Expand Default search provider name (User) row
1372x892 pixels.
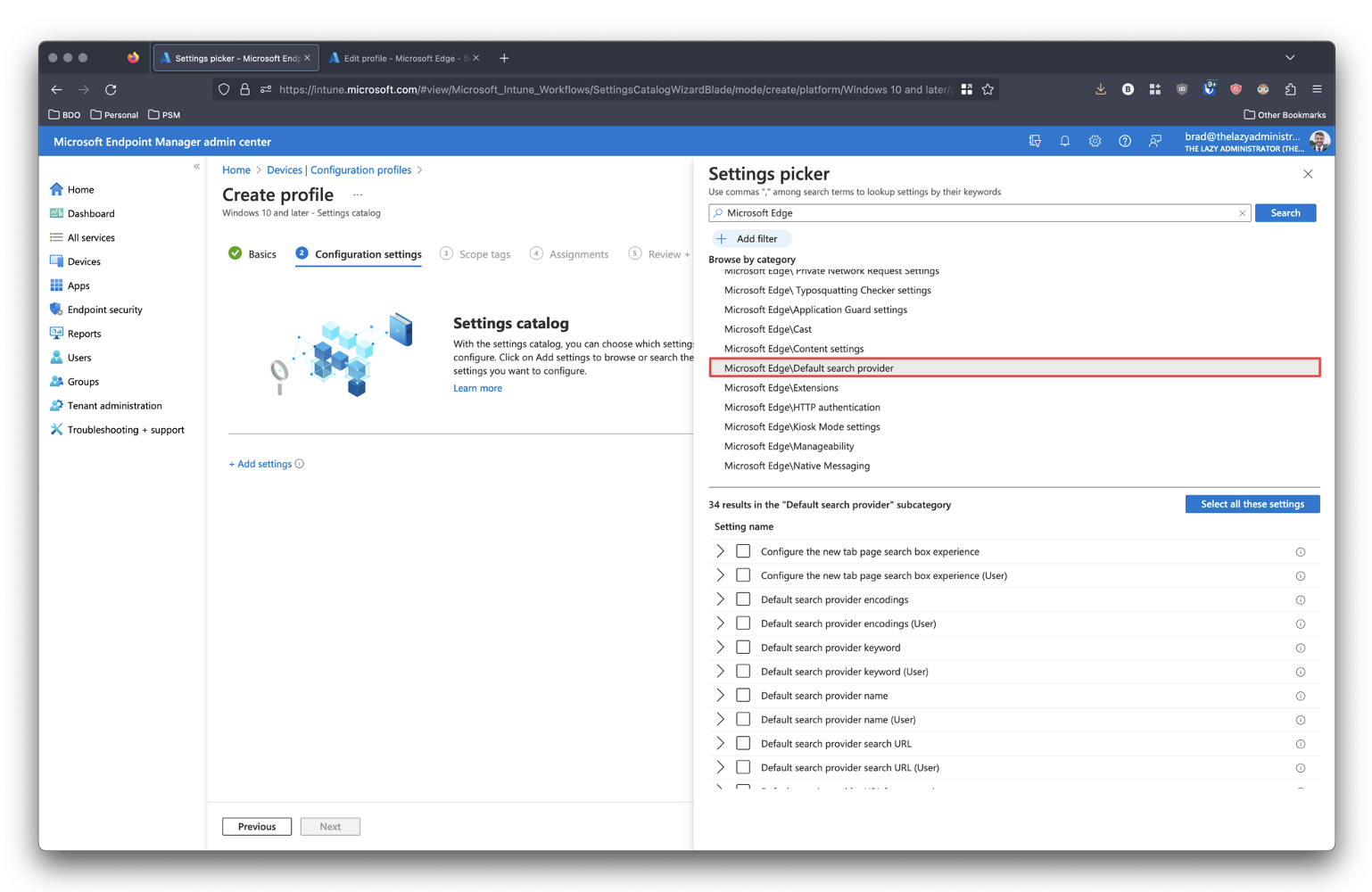(x=721, y=719)
